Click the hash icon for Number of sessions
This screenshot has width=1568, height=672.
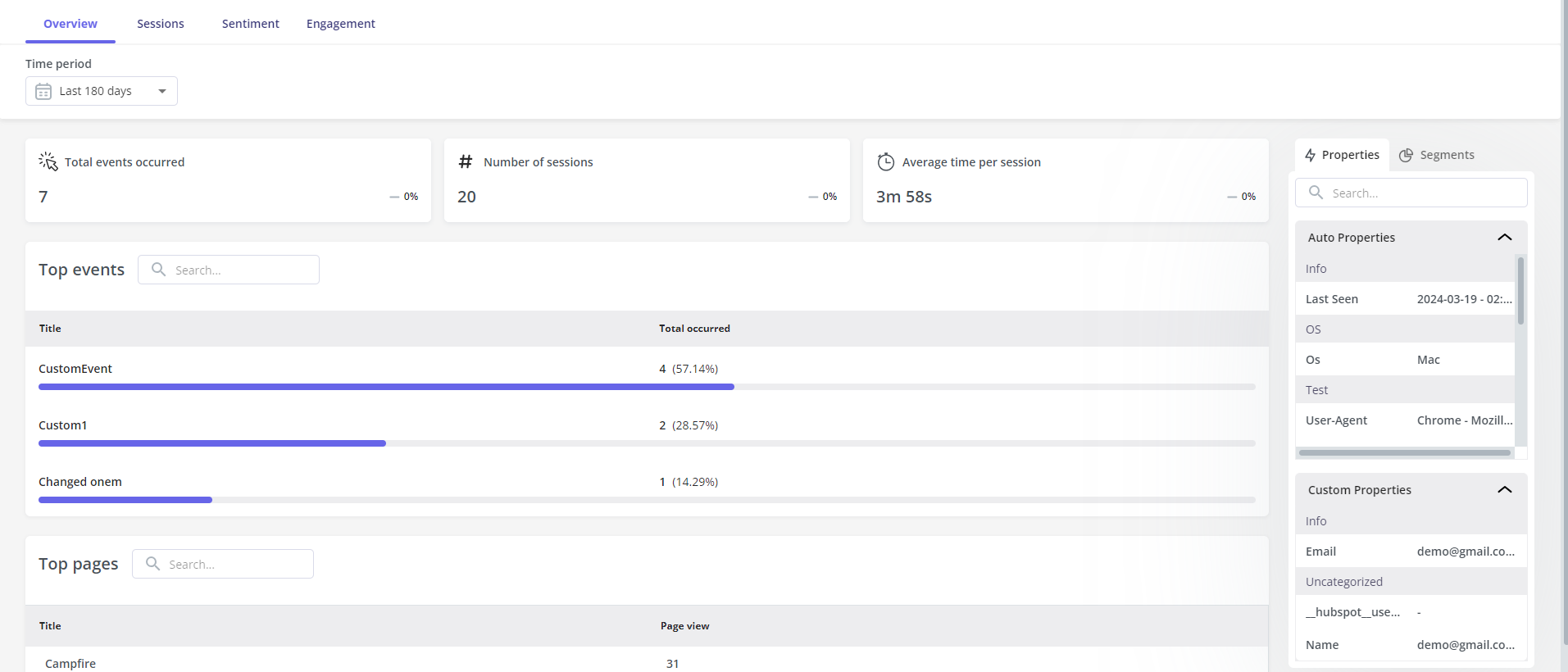click(466, 161)
